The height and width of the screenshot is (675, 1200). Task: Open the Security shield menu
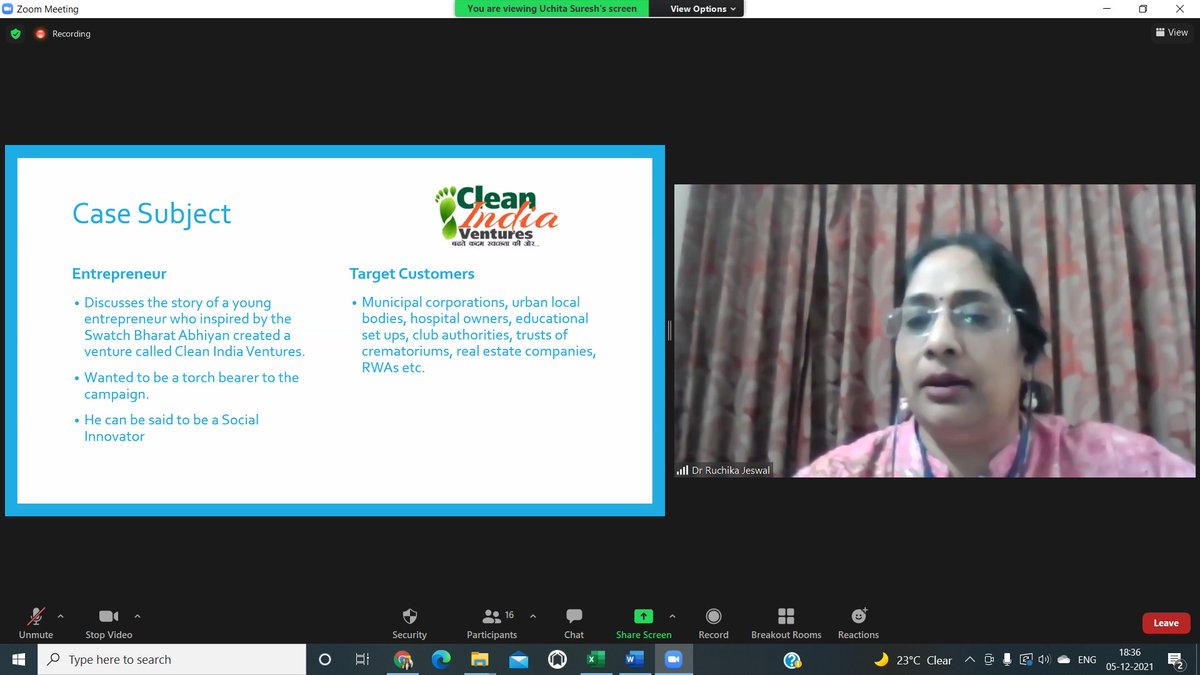coord(409,622)
